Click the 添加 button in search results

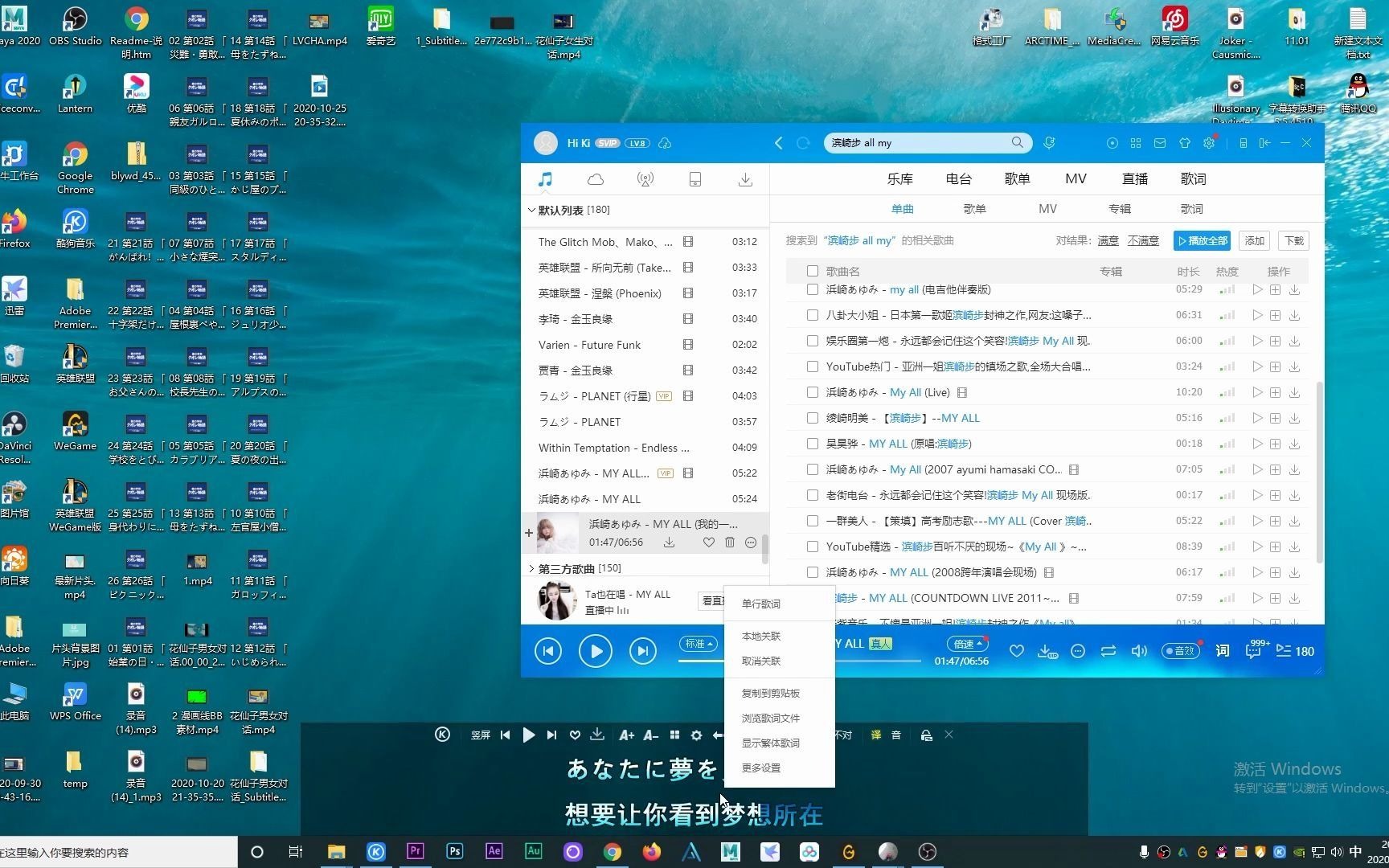coord(1254,240)
